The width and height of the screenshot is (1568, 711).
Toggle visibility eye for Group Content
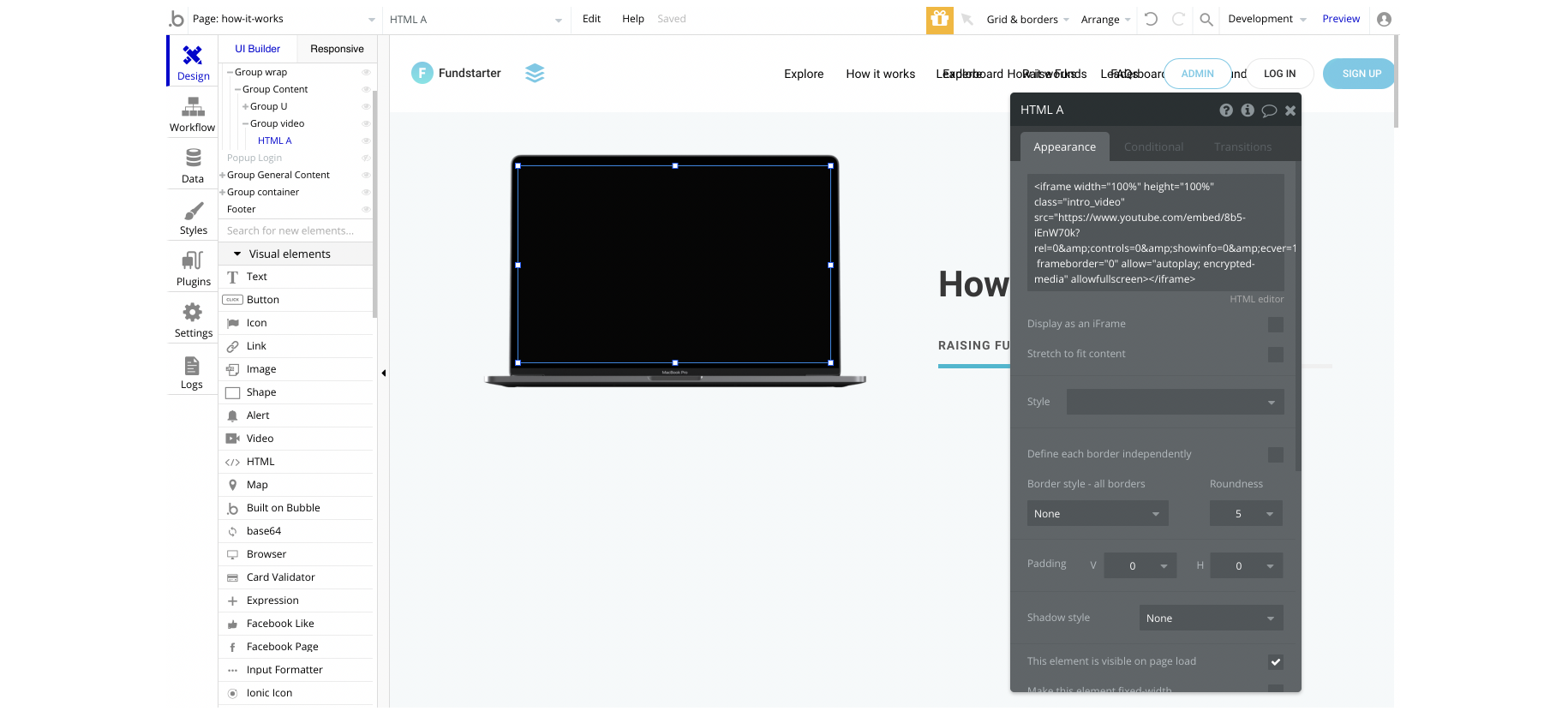pyautogui.click(x=366, y=90)
